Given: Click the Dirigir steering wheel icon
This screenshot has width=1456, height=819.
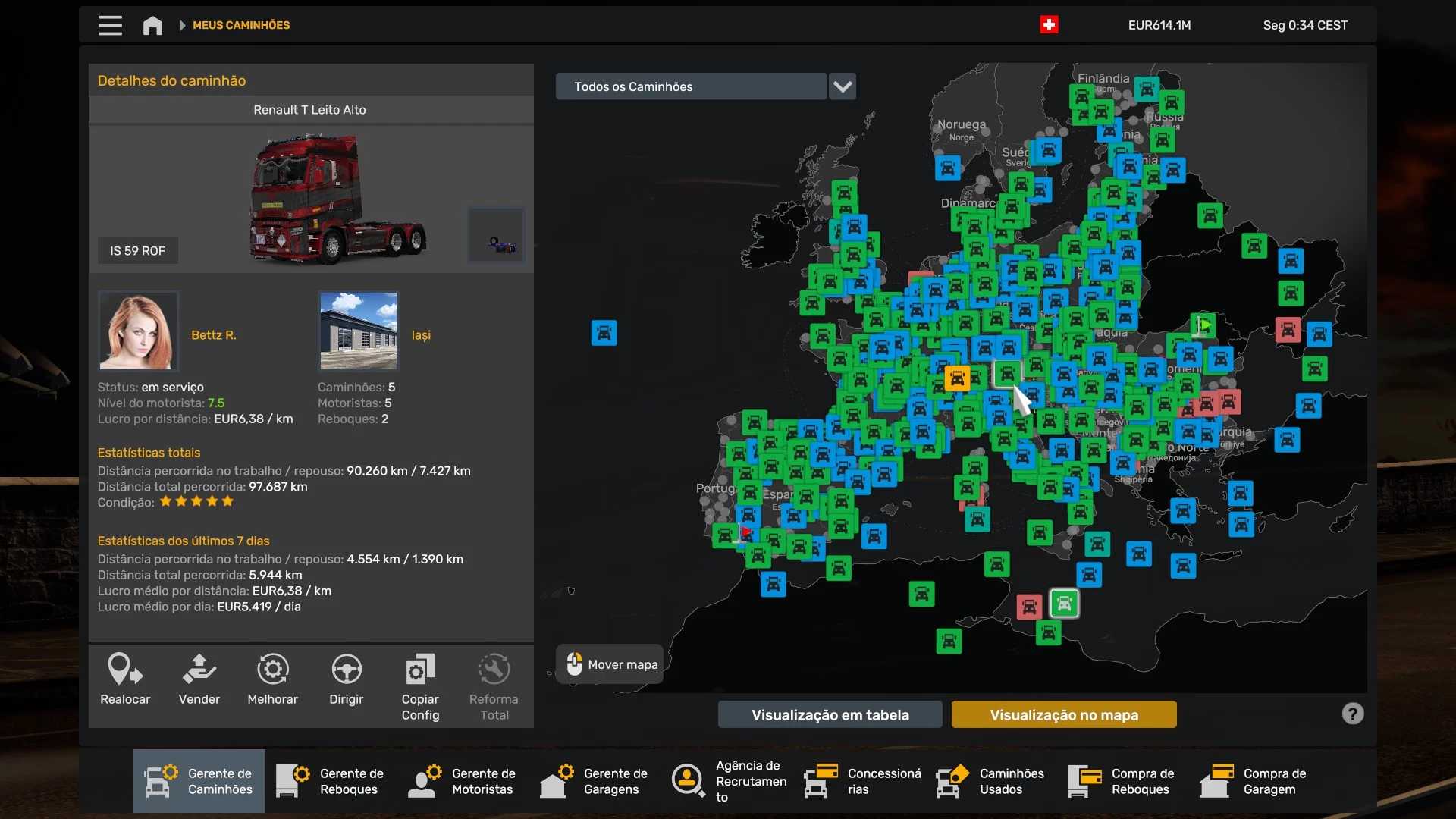Looking at the screenshot, I should 347,670.
